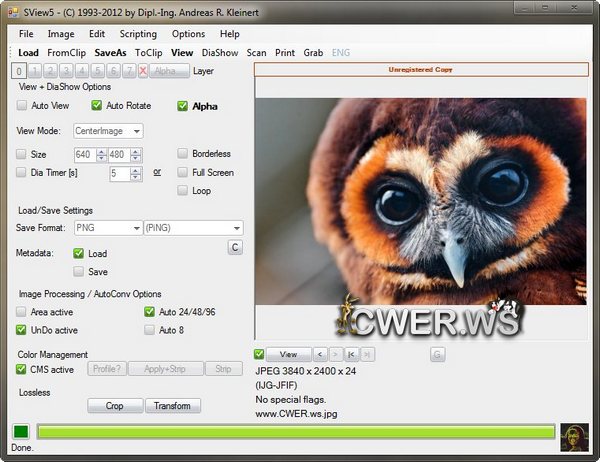Click the dark green status color square
Viewport: 600px width, 462px height.
point(21,432)
